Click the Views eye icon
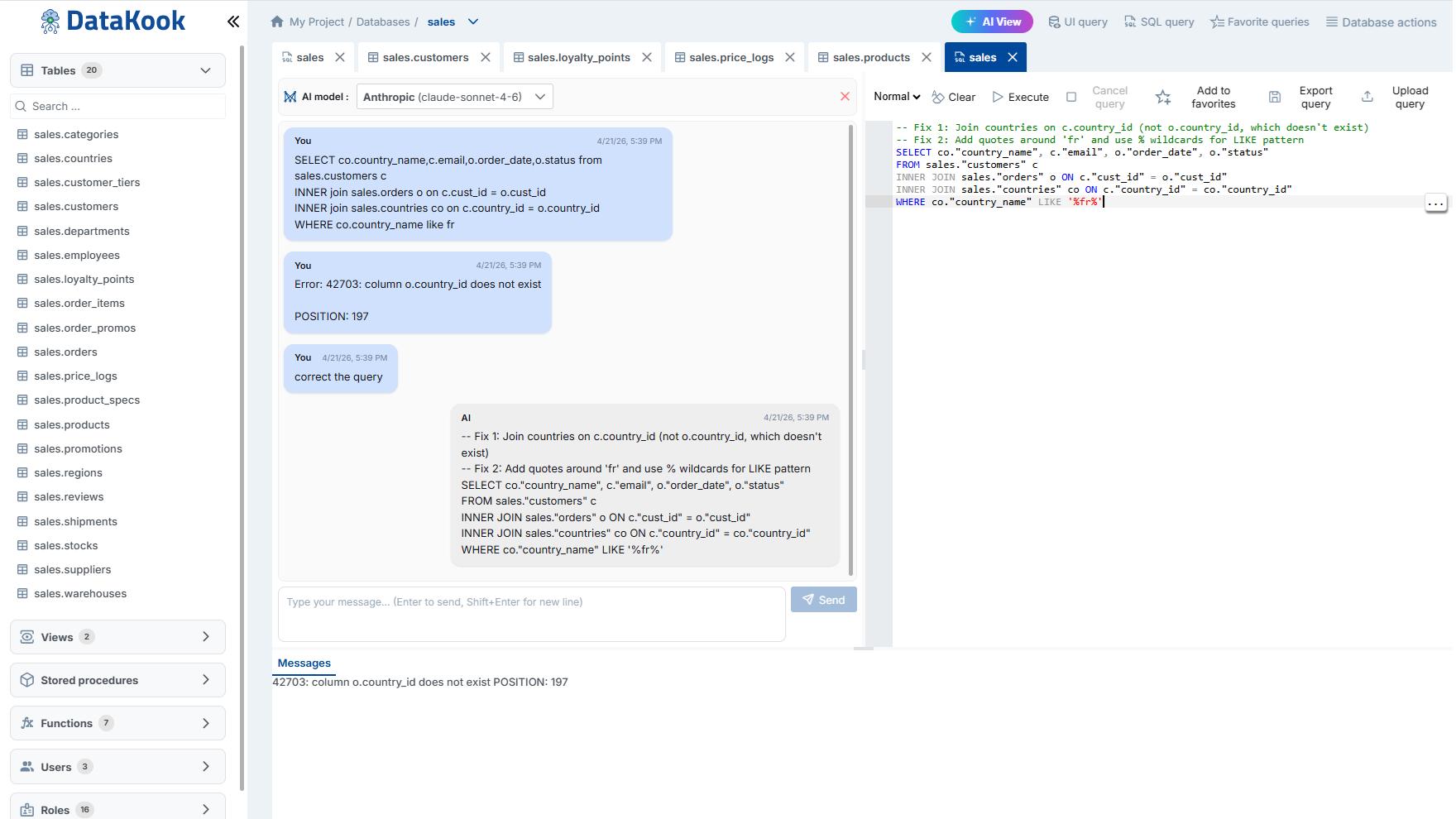The image size is (1456, 819). [x=27, y=637]
